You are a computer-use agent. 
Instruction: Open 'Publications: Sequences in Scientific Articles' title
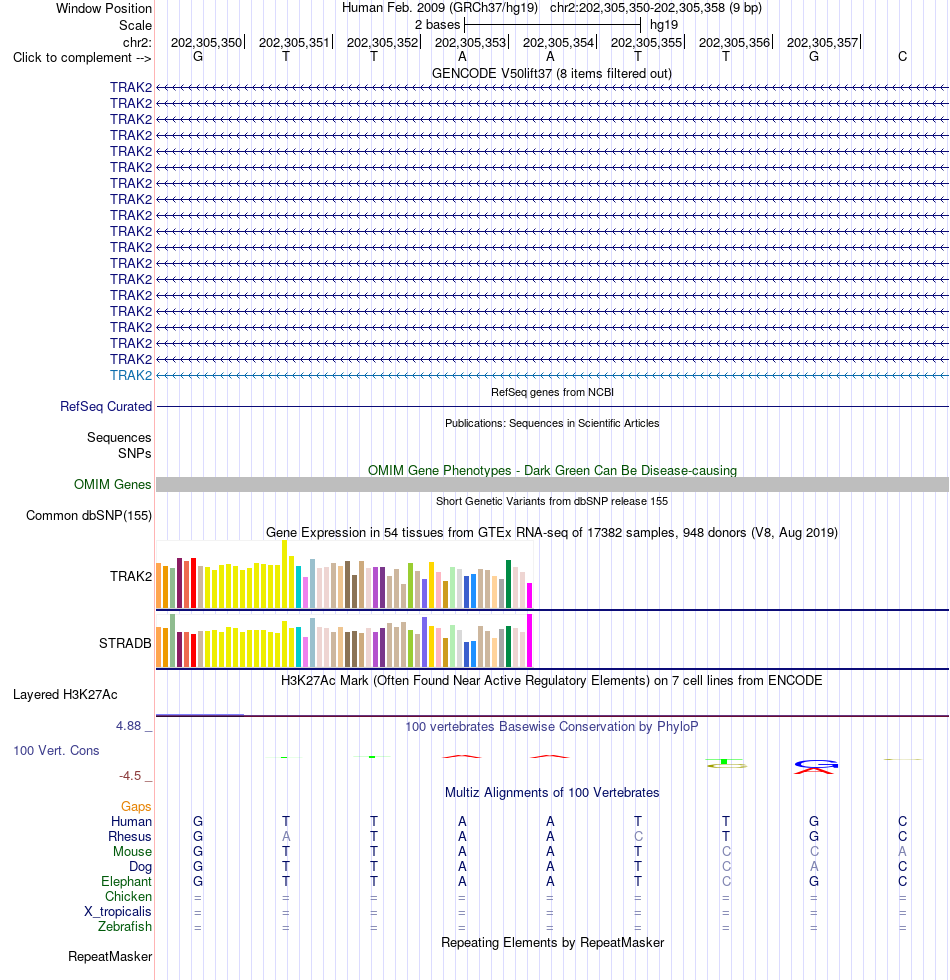552,423
